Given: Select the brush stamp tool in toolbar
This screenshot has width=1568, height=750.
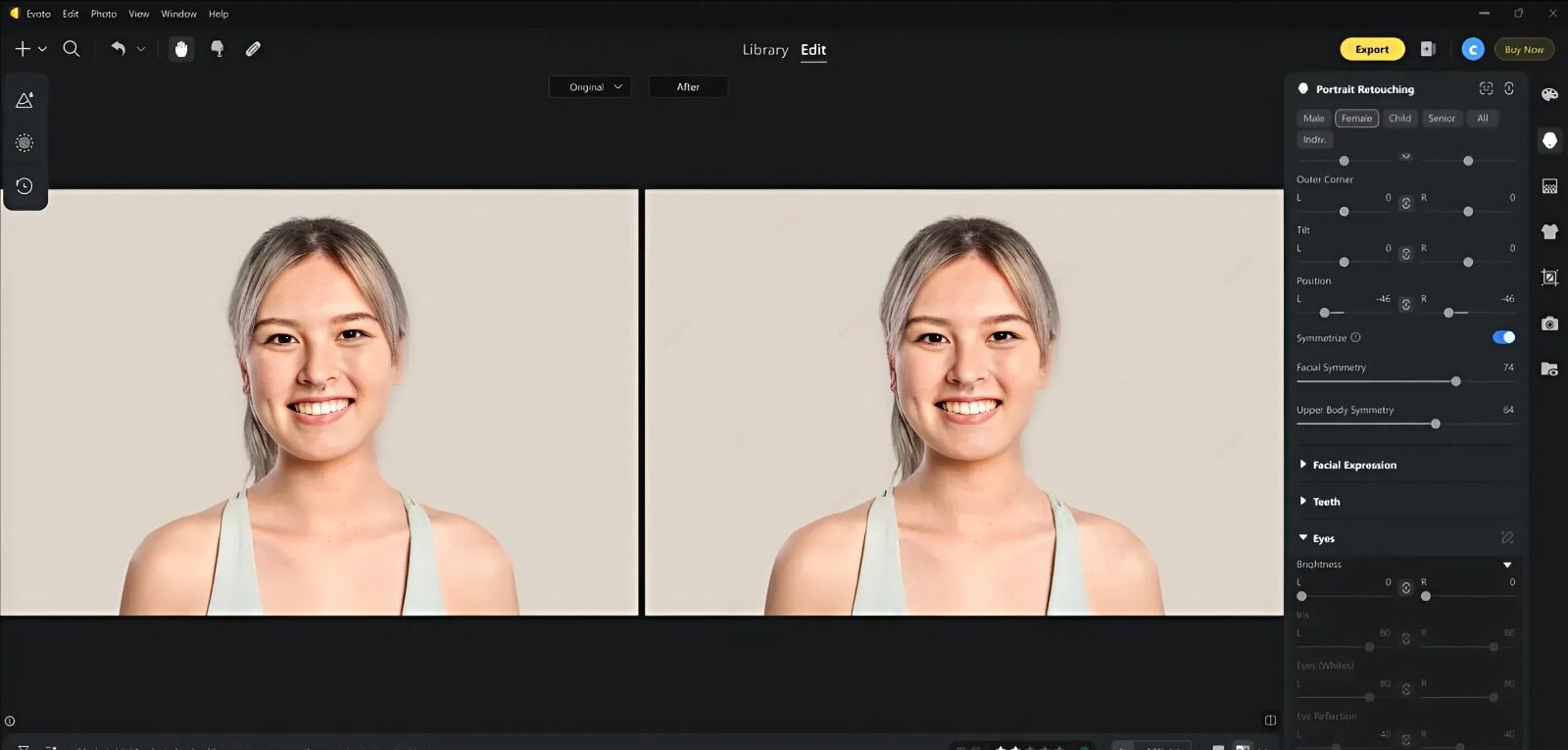Looking at the screenshot, I should coord(218,48).
